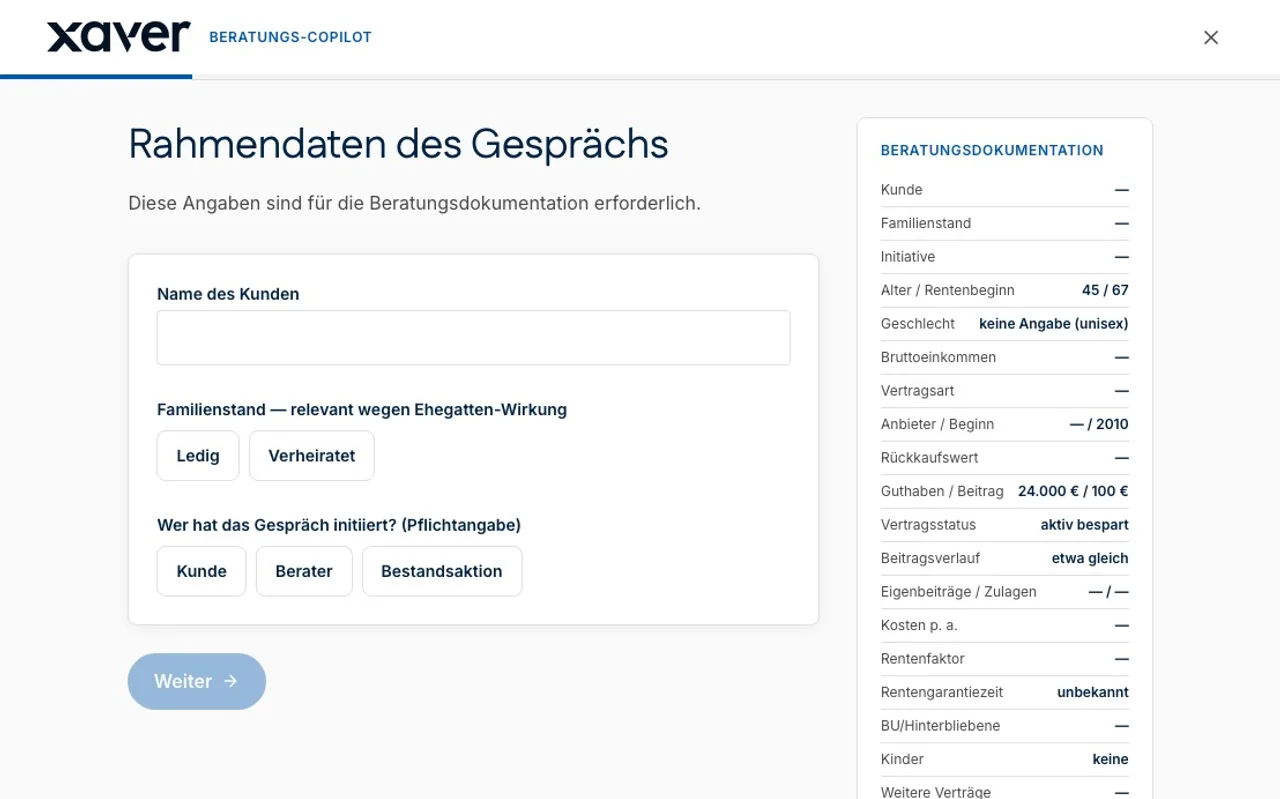Choose Berater as conversation initiator
Screen dimensions: 1280x799
tap(304, 571)
